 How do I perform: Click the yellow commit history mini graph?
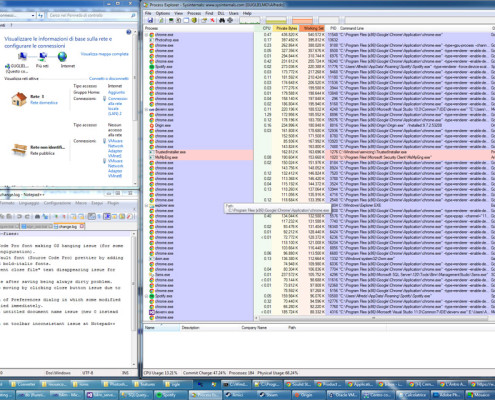(276, 21)
